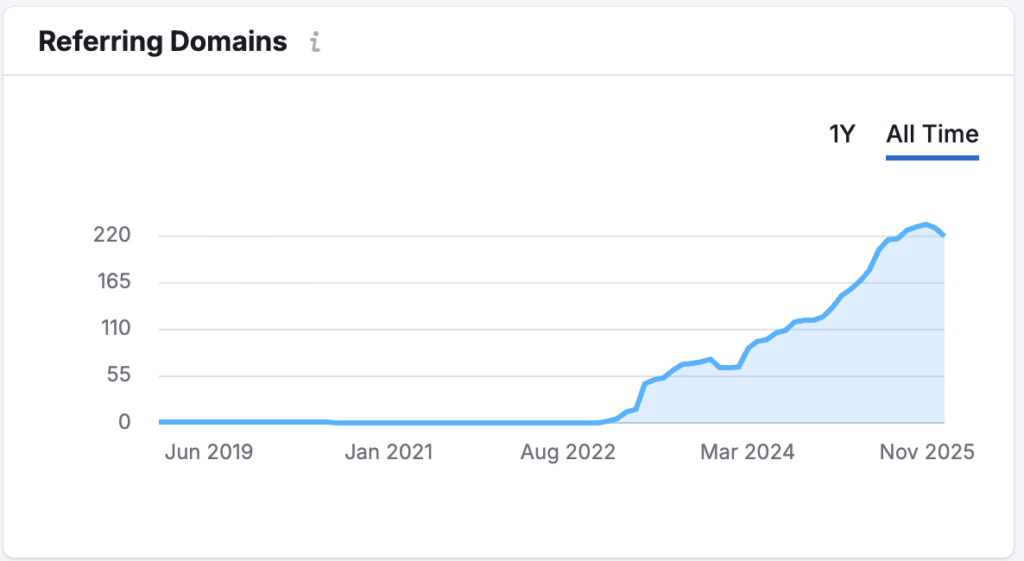Click the 55 y-axis label
The width and height of the screenshot is (1024, 561).
(x=118, y=376)
